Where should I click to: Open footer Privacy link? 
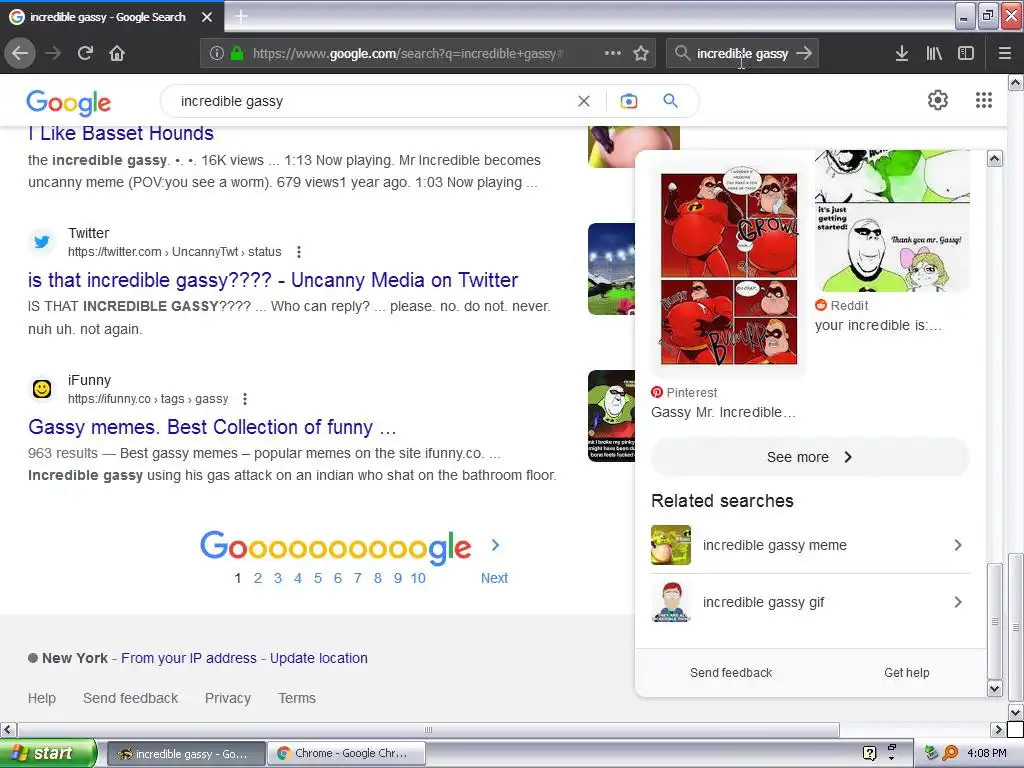228,698
